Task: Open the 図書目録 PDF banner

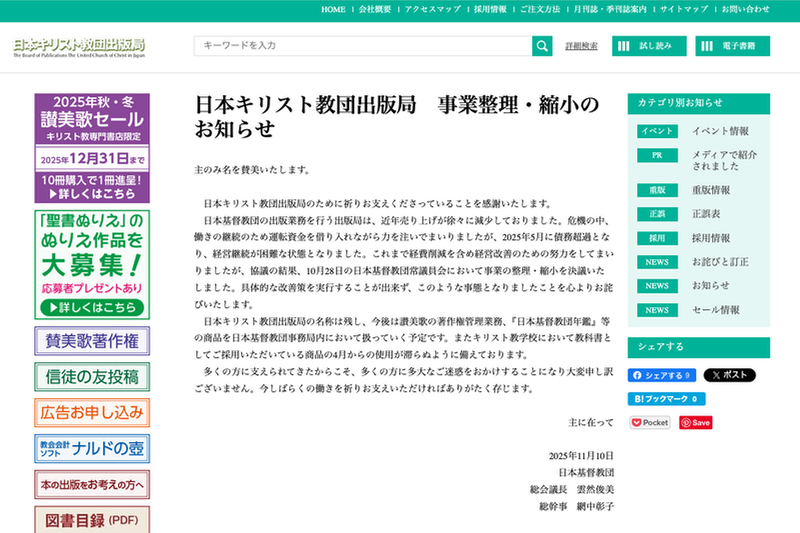Action: click(x=91, y=520)
